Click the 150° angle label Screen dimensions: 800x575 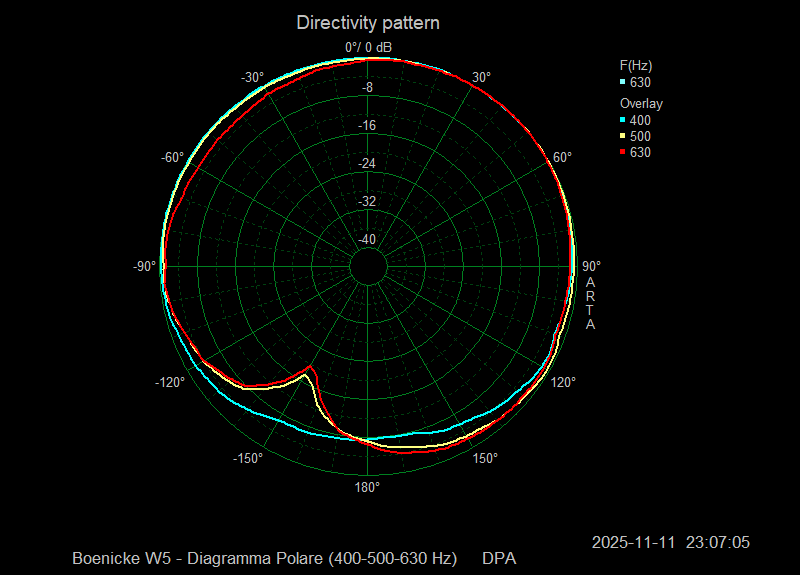pos(484,458)
